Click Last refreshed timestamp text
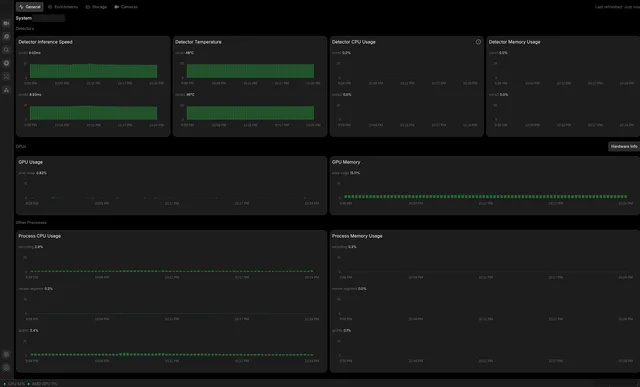The image size is (640, 387). (x=617, y=7)
